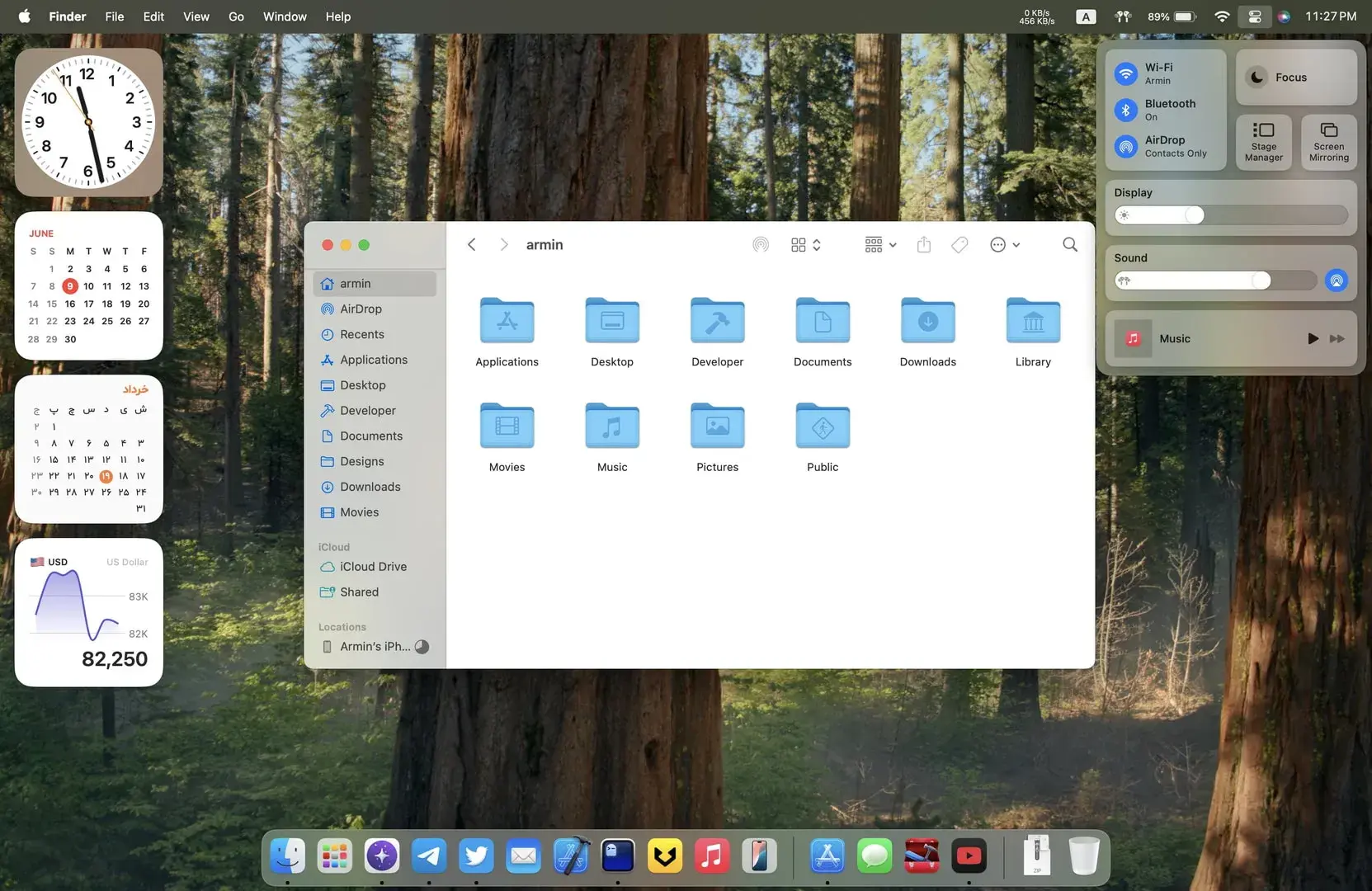The image size is (1372, 891).
Task: Click the Tag icon in the Finder toolbar
Action: (x=959, y=244)
